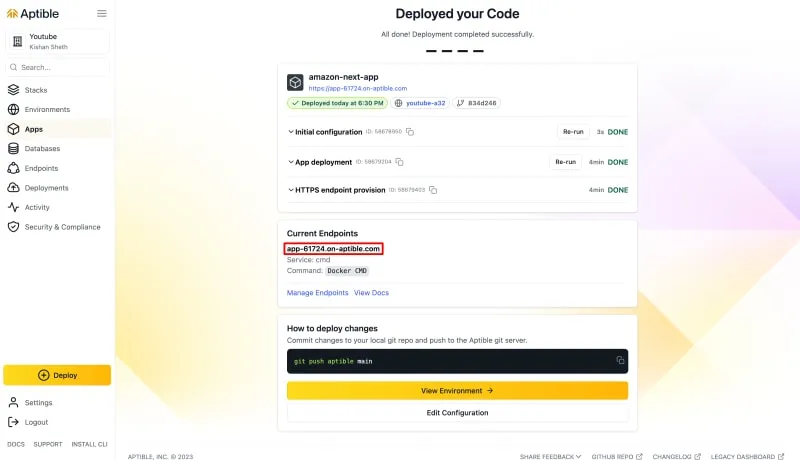
Task: Click the Edit Configuration button
Action: [x=457, y=412]
